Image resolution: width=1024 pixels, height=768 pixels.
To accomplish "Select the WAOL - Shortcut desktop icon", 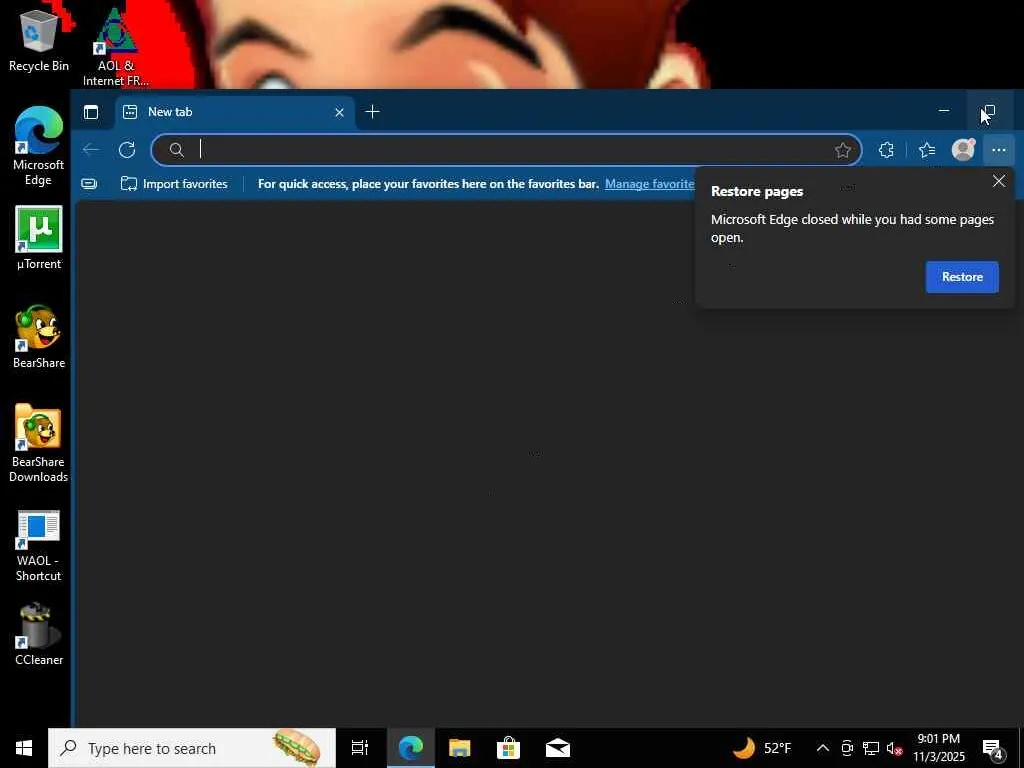I will 39,546.
